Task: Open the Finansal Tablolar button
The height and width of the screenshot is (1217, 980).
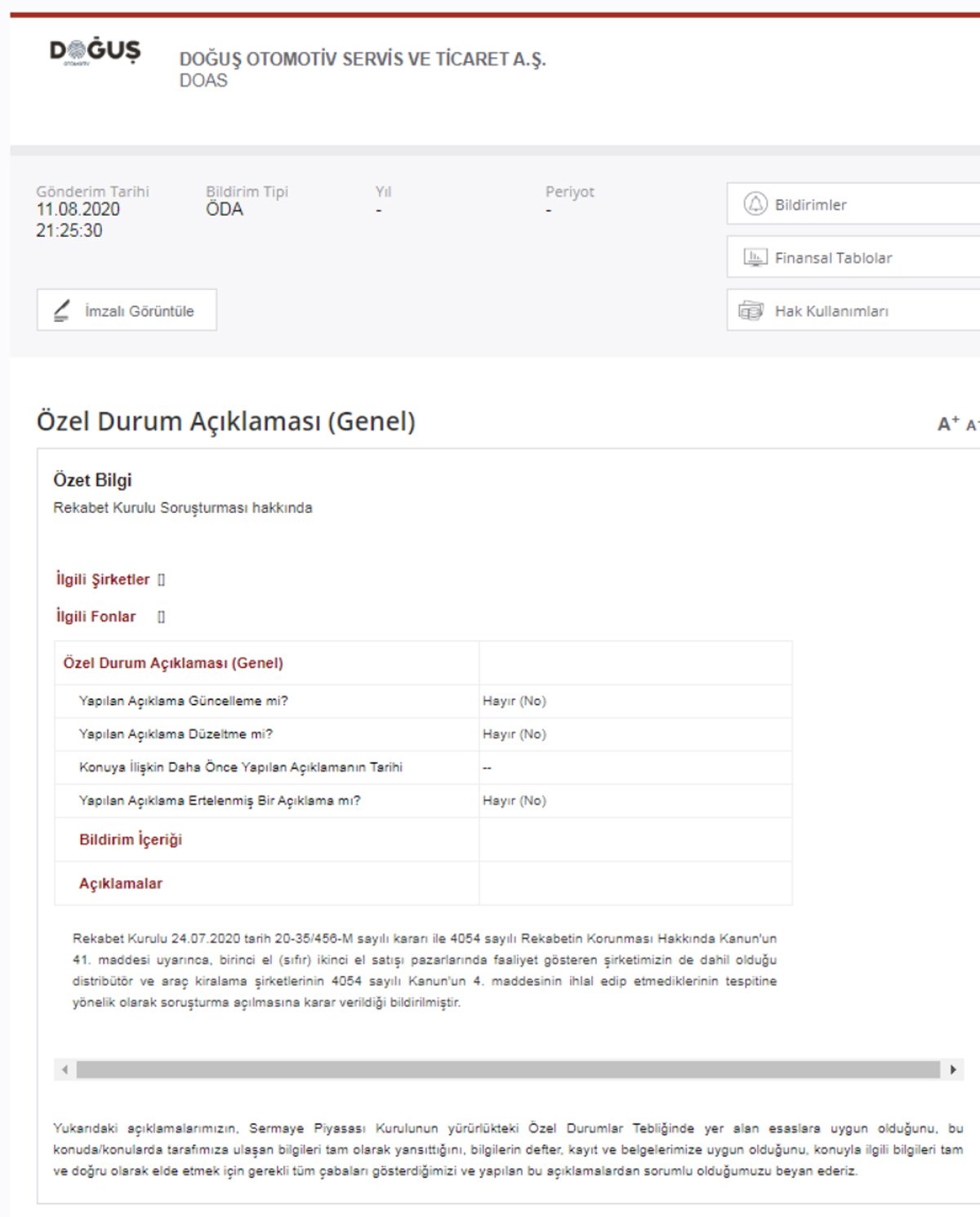Action: [x=853, y=257]
